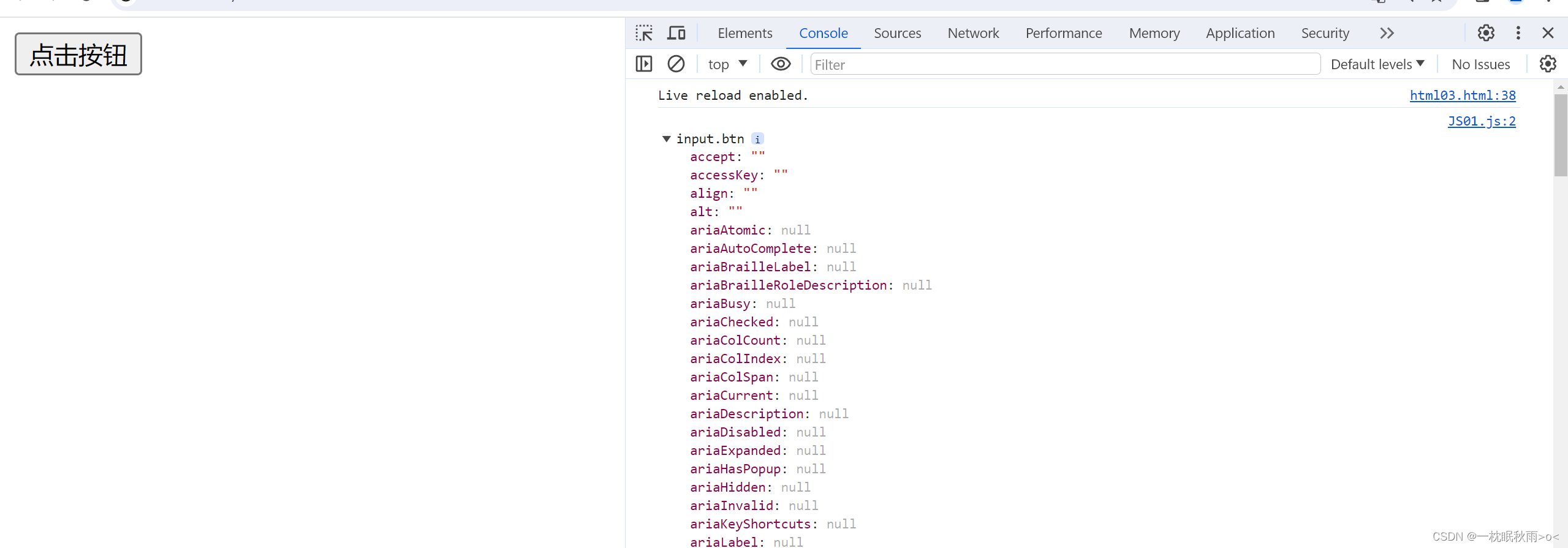Click the Live reload enabled message

pyautogui.click(x=733, y=96)
